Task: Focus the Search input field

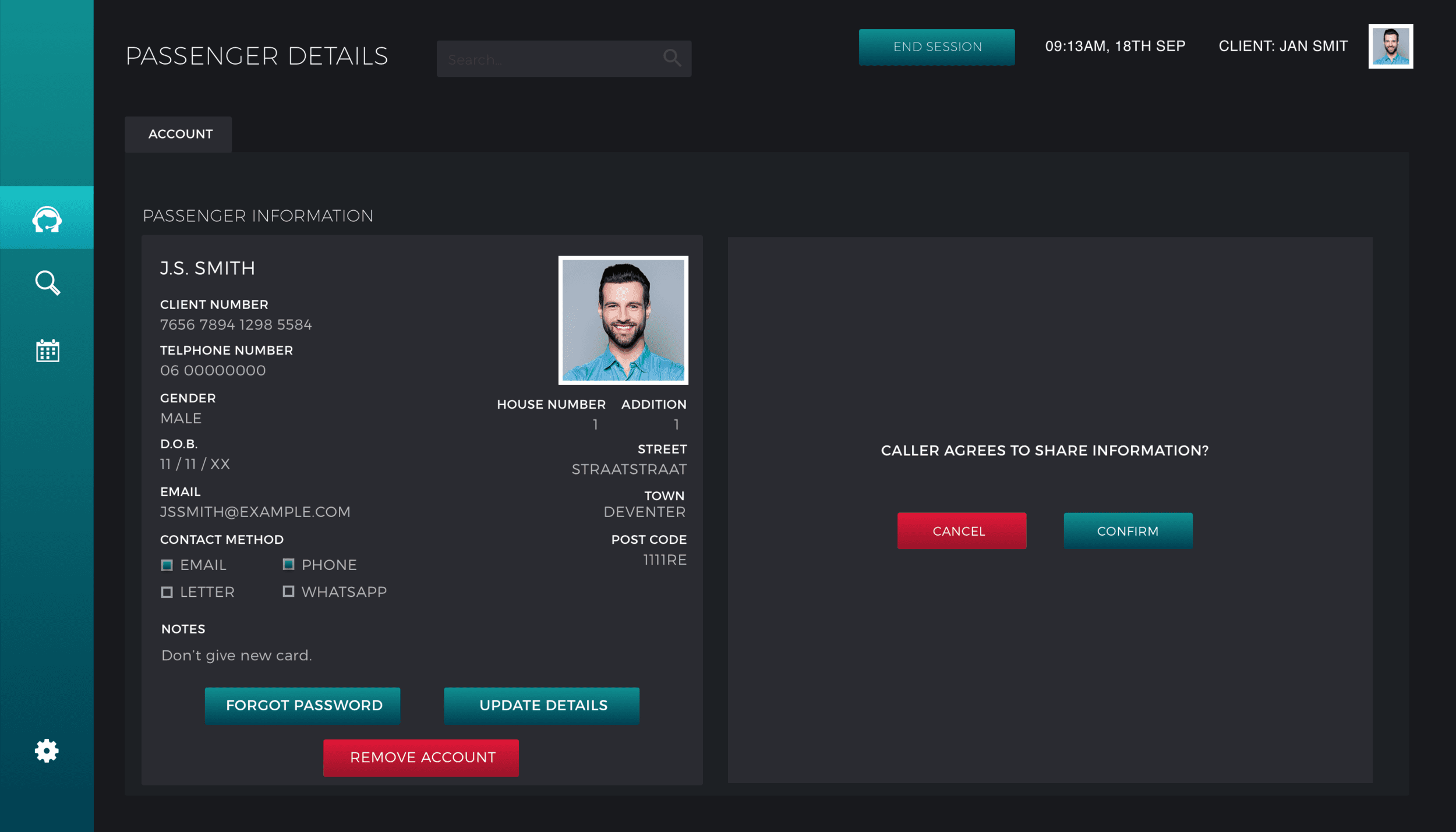Action: tap(547, 59)
